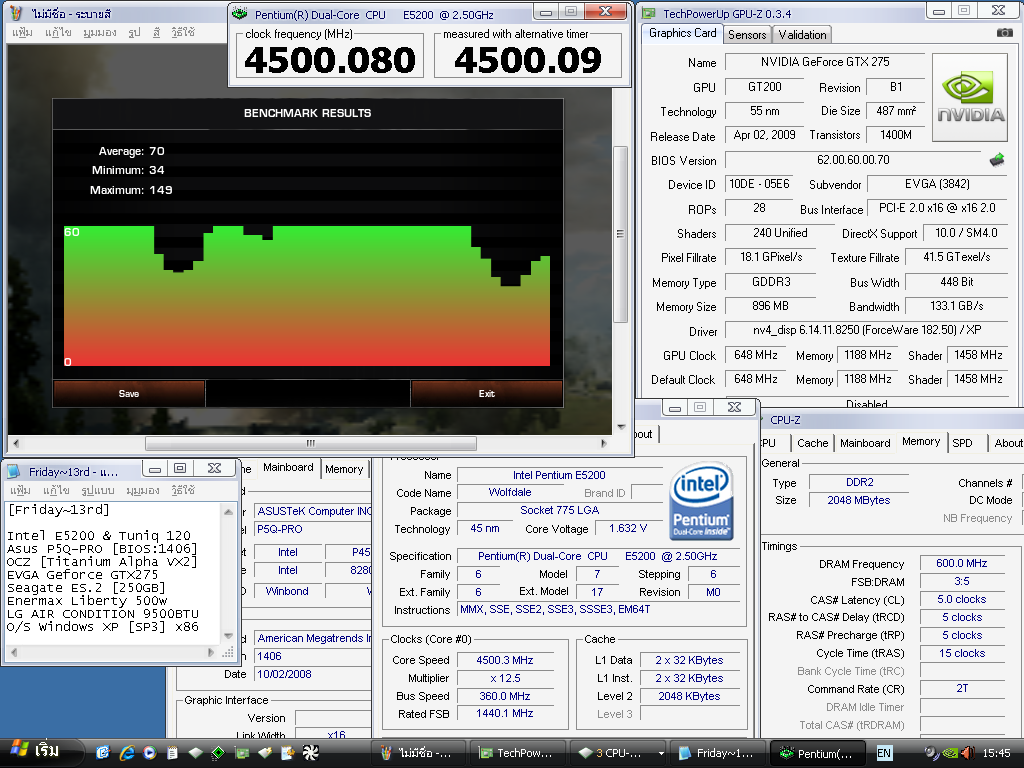Switch to the Sensors tab in GPU-Z

point(747,34)
